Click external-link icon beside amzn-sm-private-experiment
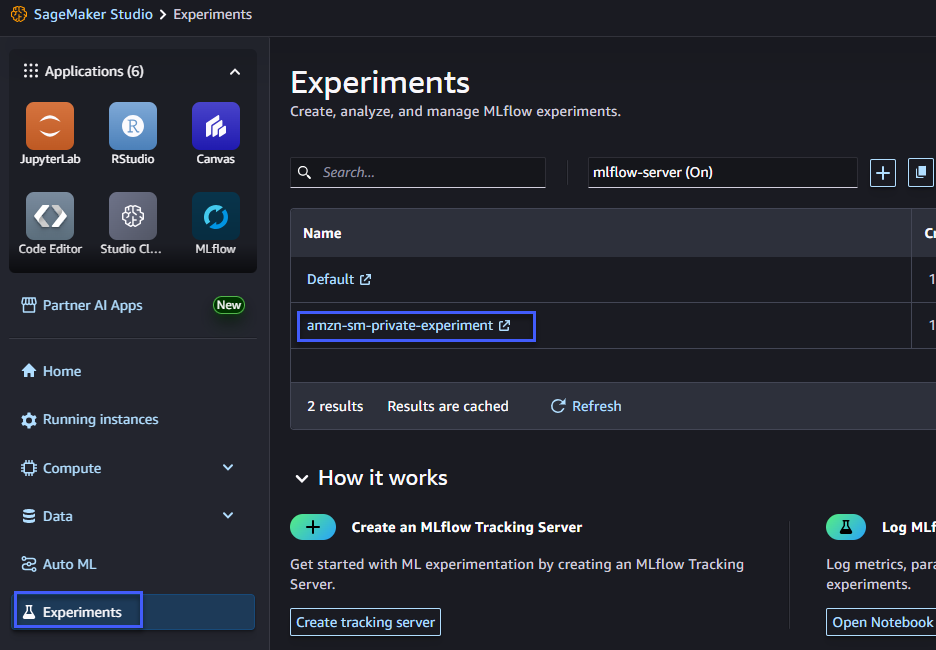Viewport: 936px width, 650px height. (x=504, y=325)
